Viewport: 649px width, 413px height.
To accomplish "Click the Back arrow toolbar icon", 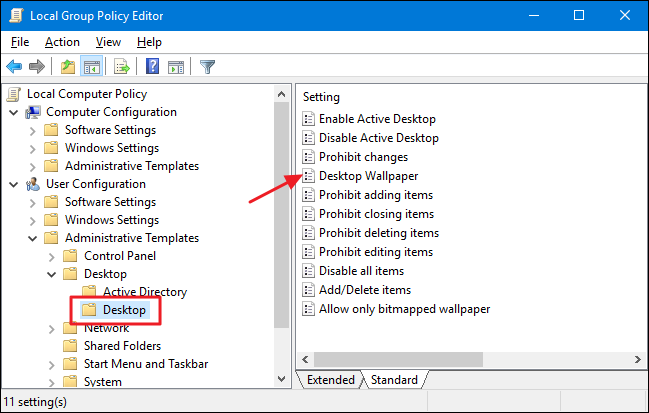I will pyautogui.click(x=14, y=67).
